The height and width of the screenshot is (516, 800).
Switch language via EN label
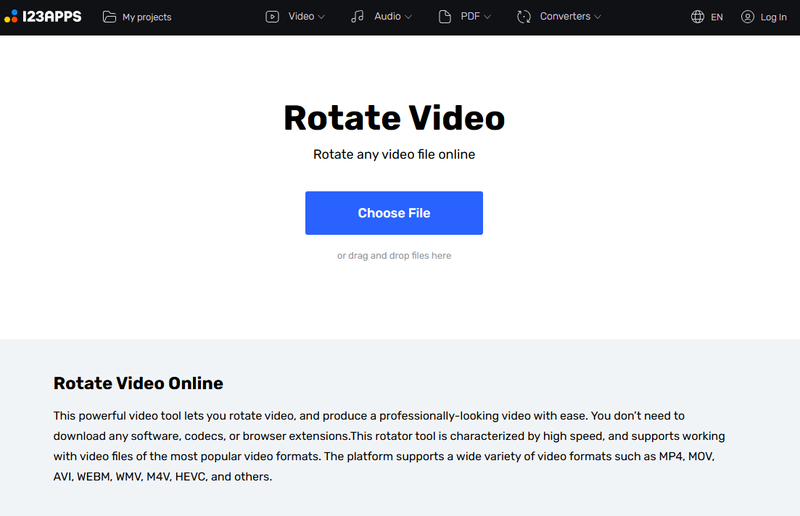[x=717, y=17]
